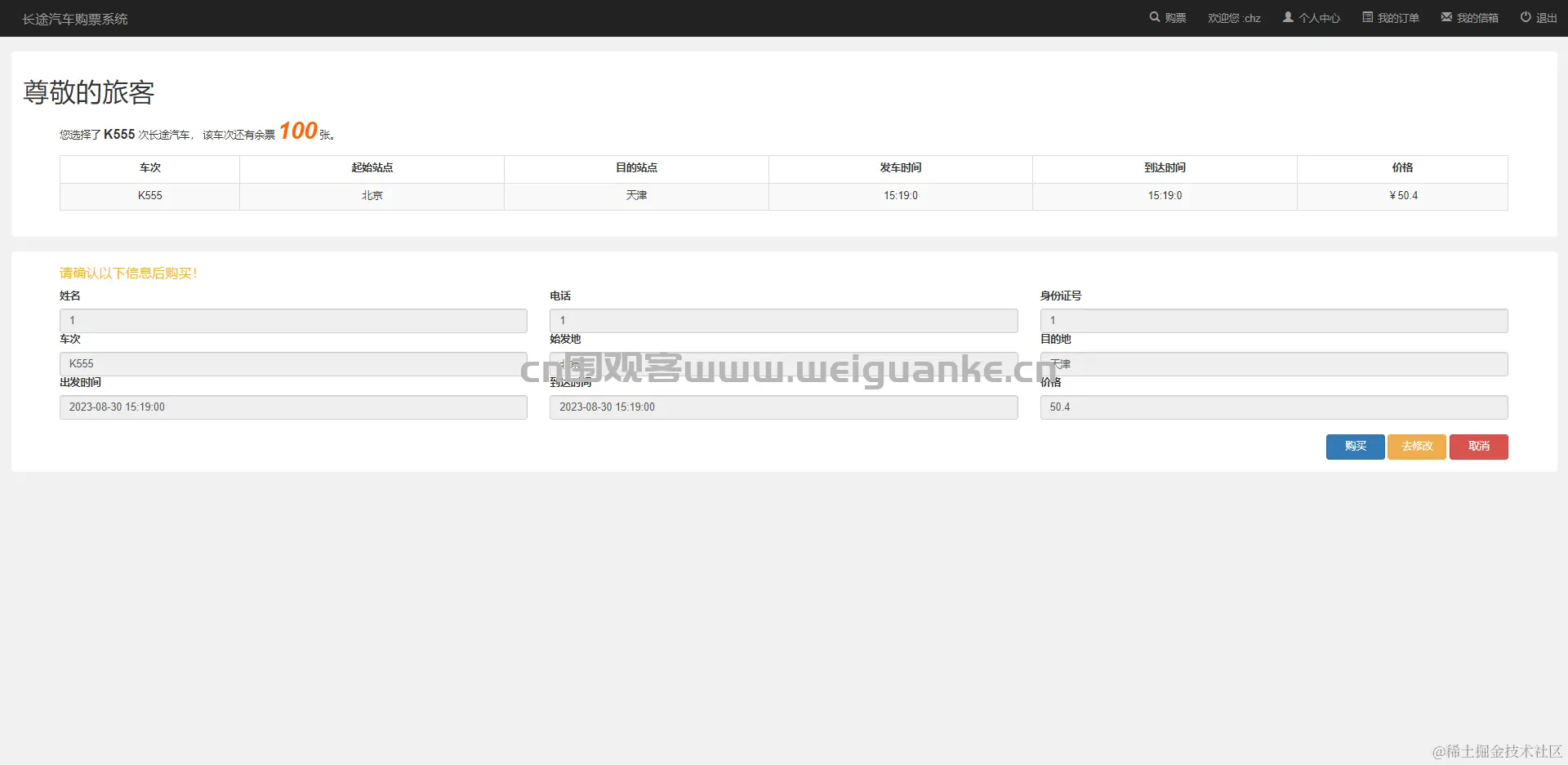Click the 姓名 input field
The width and height of the screenshot is (1568, 765).
click(293, 321)
